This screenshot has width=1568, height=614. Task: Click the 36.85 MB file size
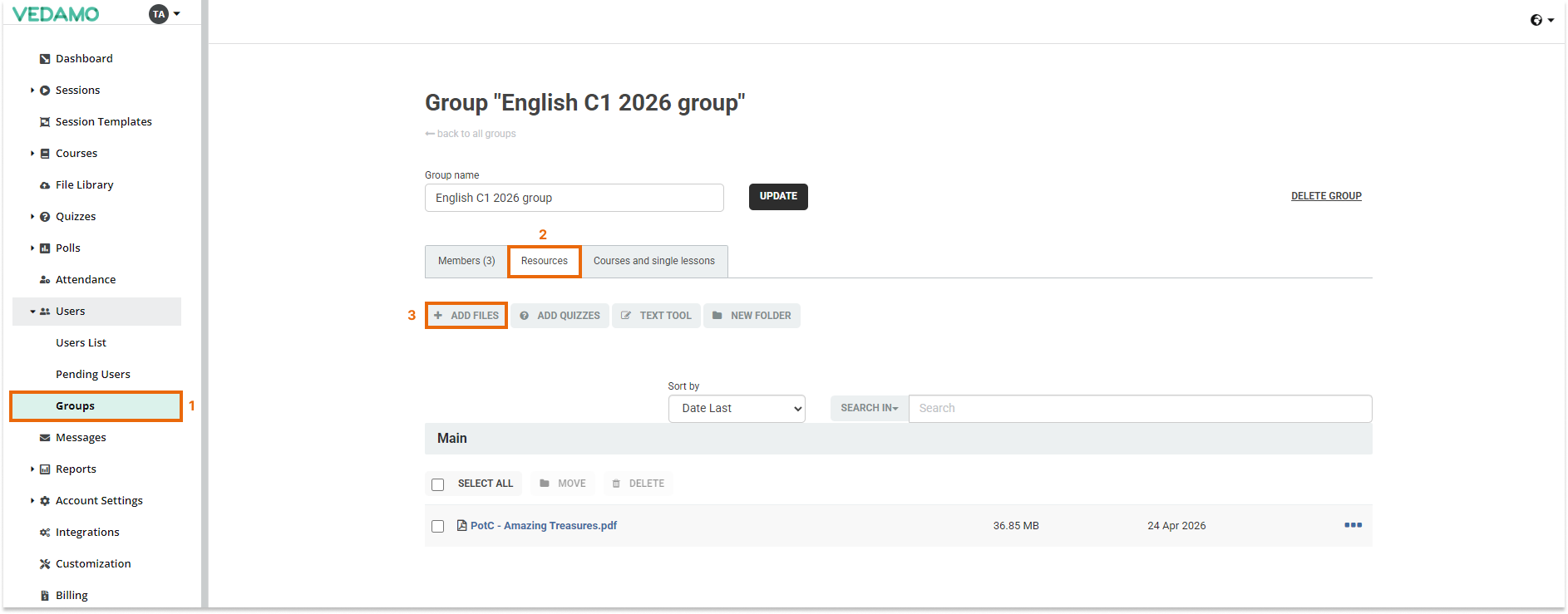pyautogui.click(x=1016, y=526)
